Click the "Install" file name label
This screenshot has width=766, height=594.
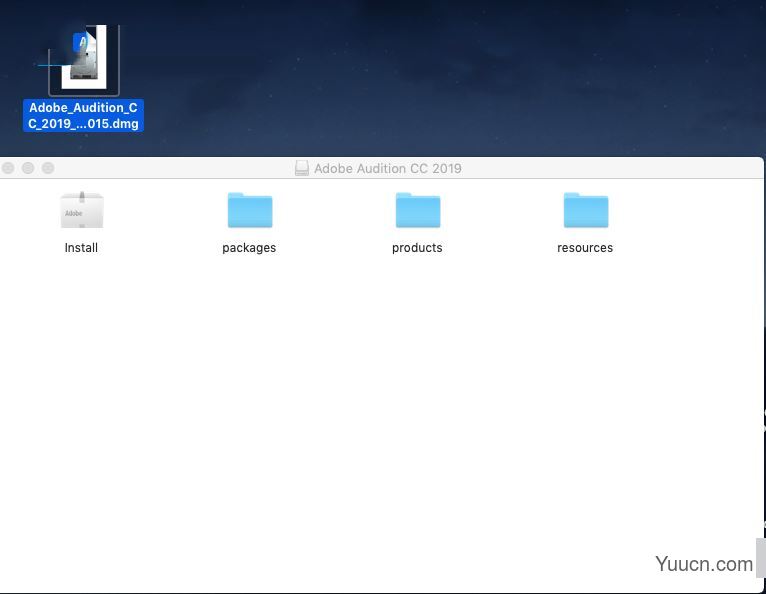click(81, 248)
